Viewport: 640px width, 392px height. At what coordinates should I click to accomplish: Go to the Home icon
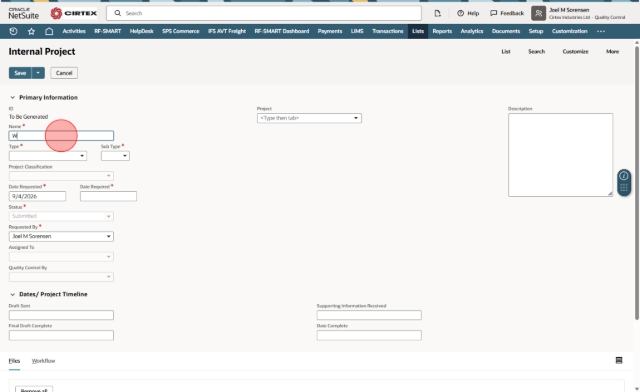[x=49, y=31]
